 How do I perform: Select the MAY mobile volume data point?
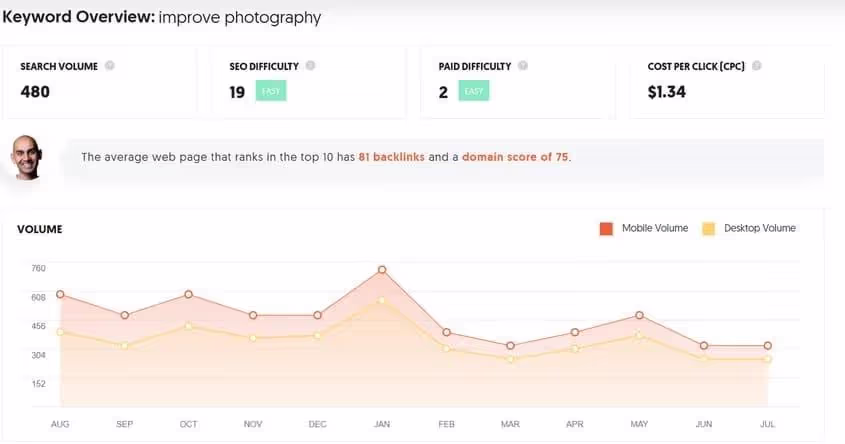pos(639,315)
